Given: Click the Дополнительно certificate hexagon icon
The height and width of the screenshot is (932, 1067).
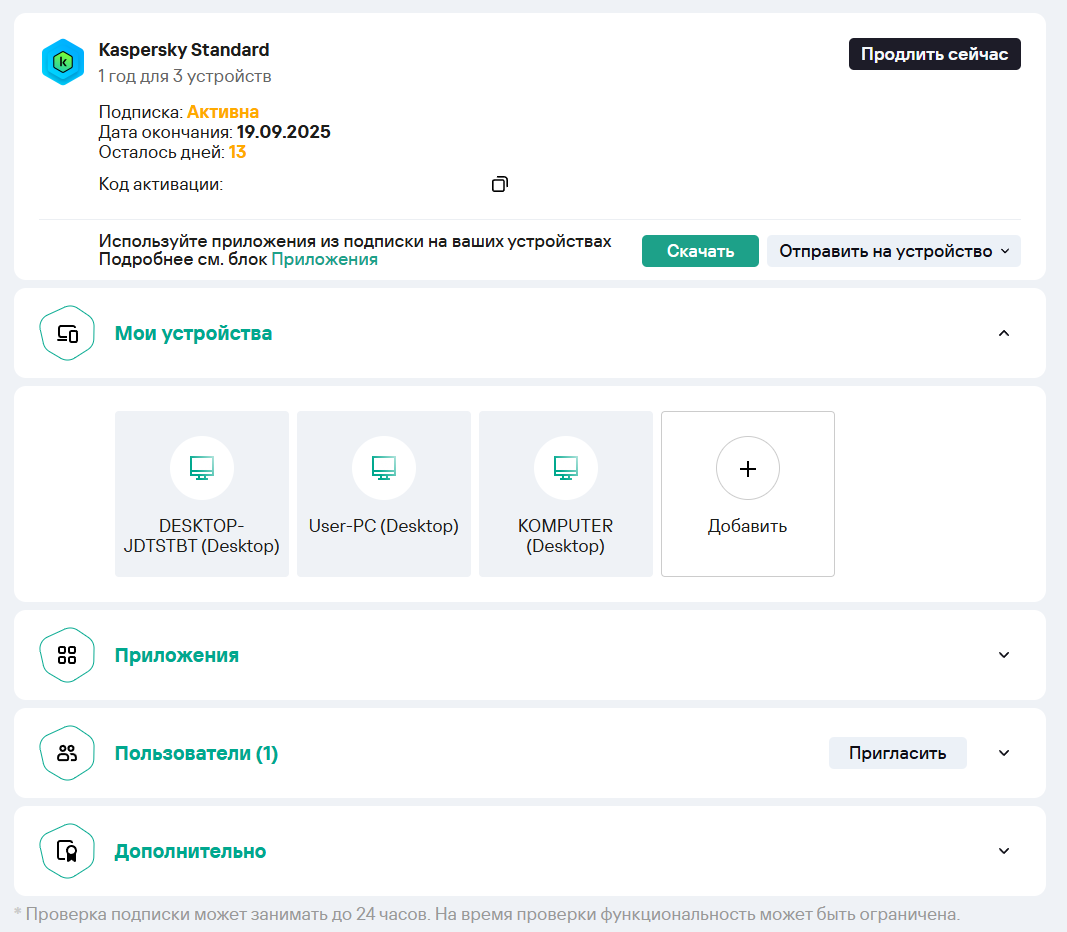Looking at the screenshot, I should pyautogui.click(x=67, y=851).
